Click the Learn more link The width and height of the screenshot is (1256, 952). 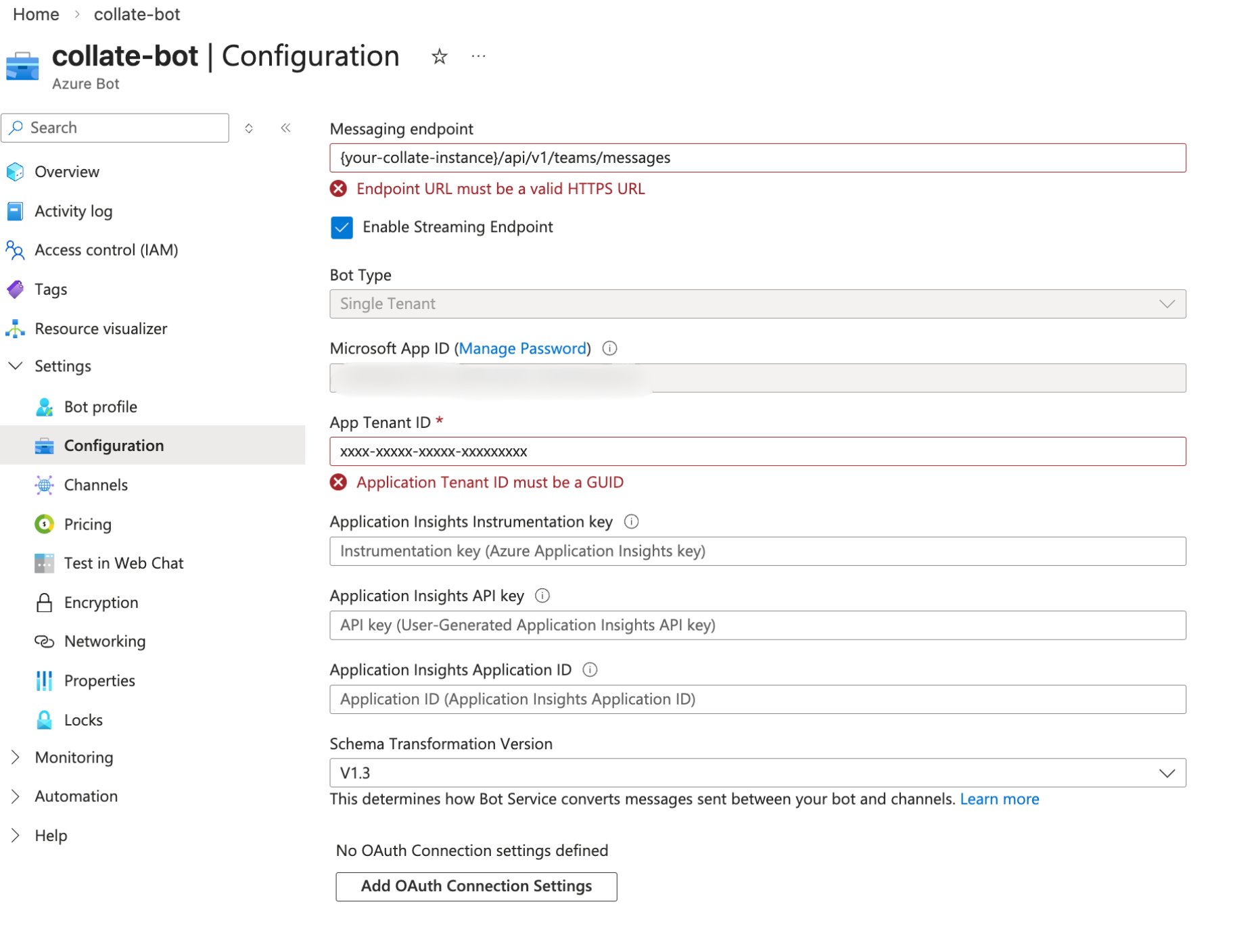999,799
